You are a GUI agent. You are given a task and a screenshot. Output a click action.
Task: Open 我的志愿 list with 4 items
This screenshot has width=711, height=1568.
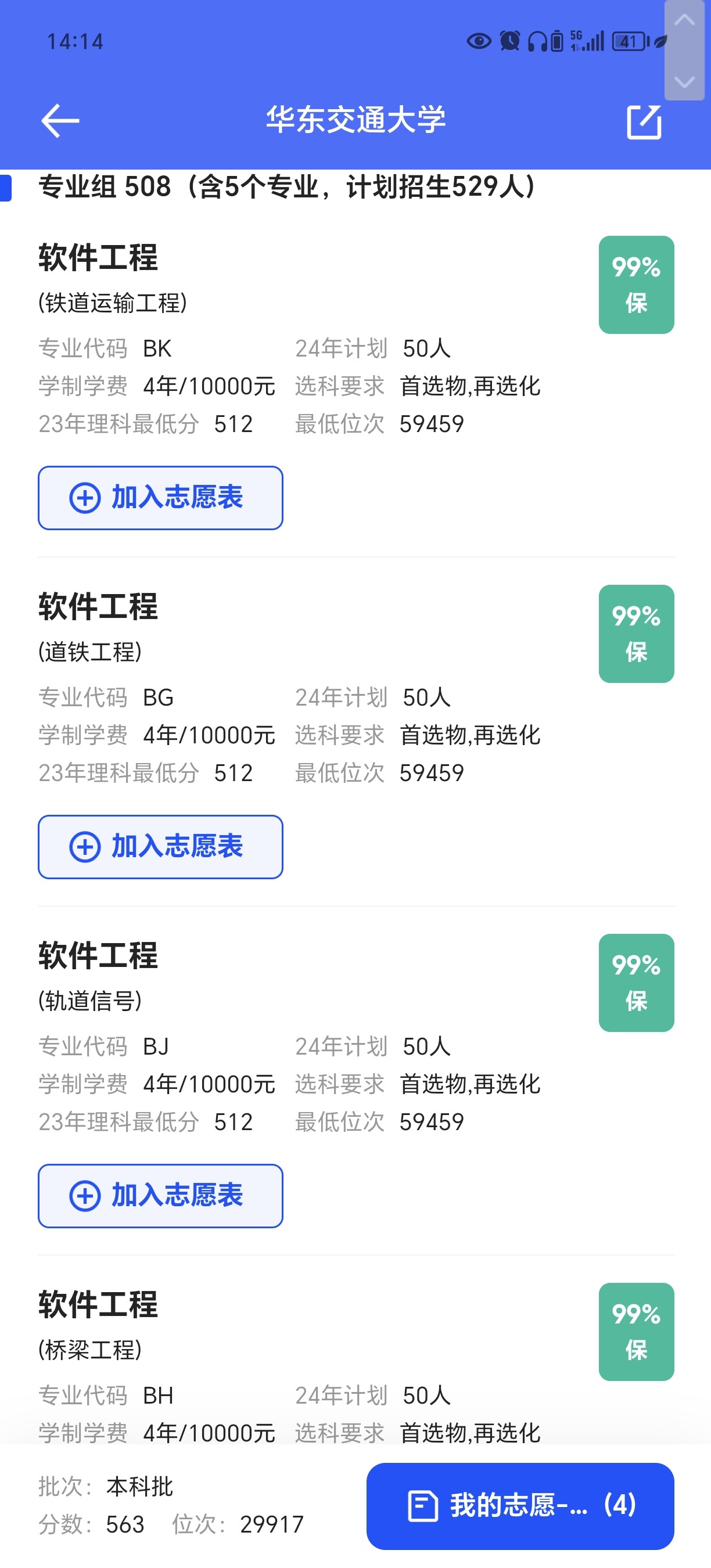(x=520, y=1506)
